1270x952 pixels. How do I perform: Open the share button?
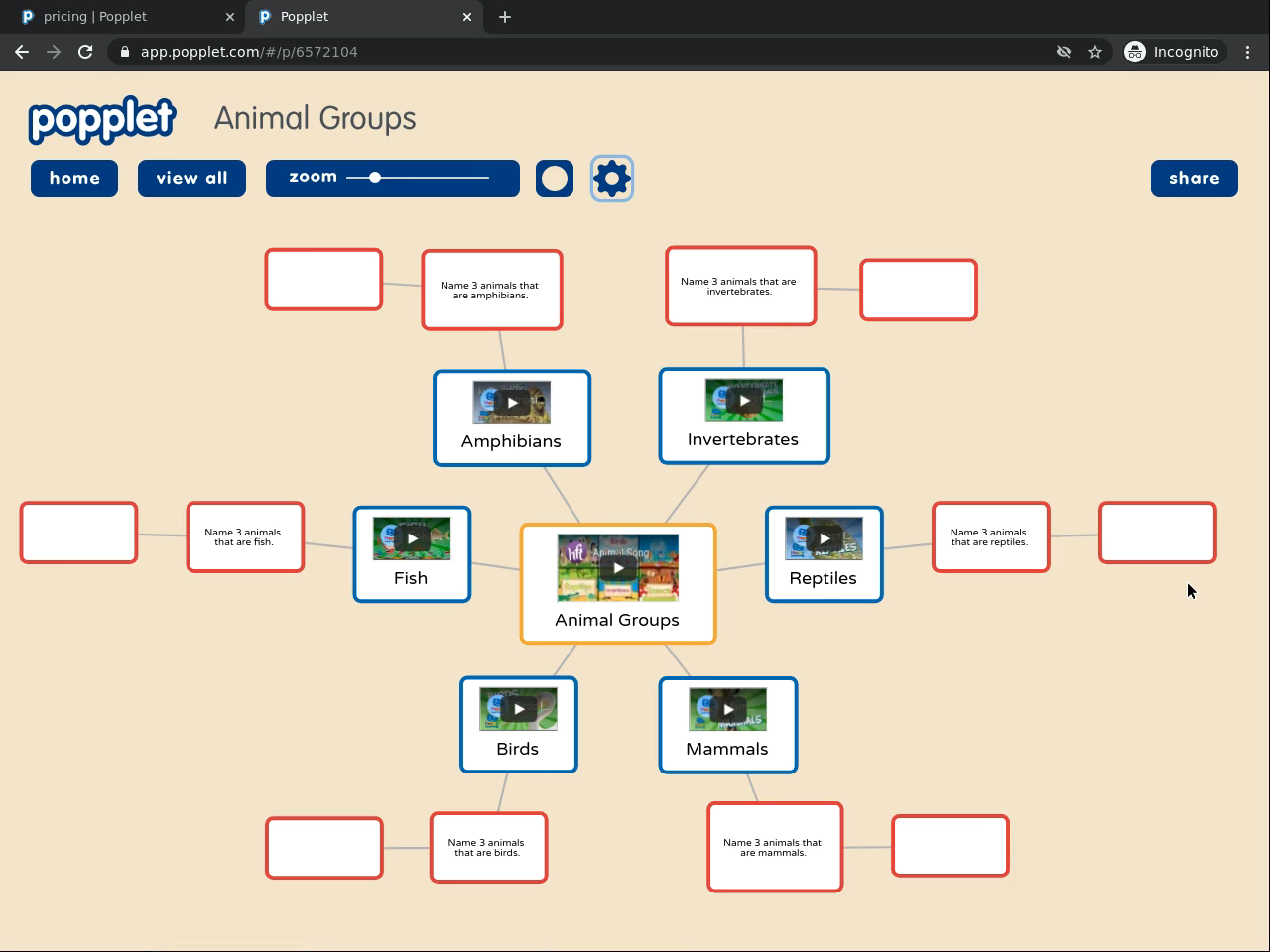[x=1195, y=178]
